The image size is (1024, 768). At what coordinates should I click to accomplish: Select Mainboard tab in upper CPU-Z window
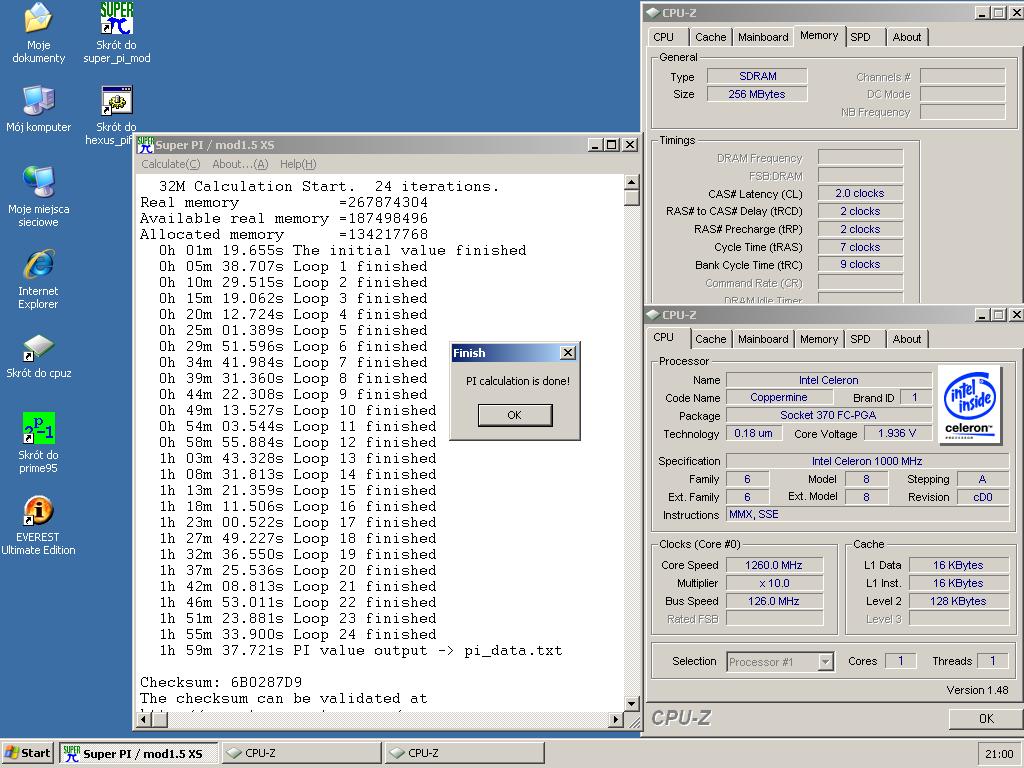pos(763,37)
